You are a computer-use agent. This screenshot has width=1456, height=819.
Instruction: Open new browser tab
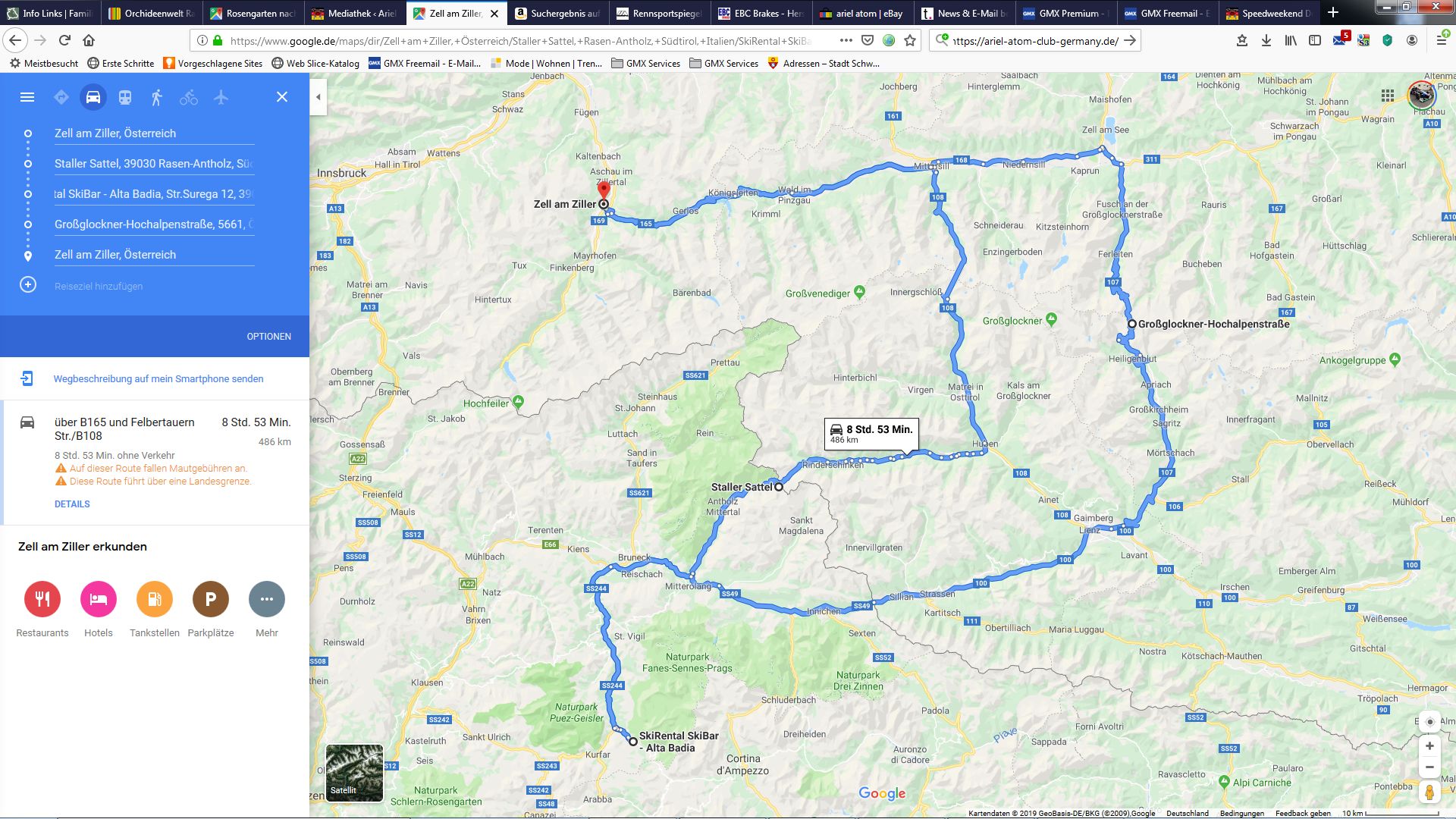(x=1333, y=13)
